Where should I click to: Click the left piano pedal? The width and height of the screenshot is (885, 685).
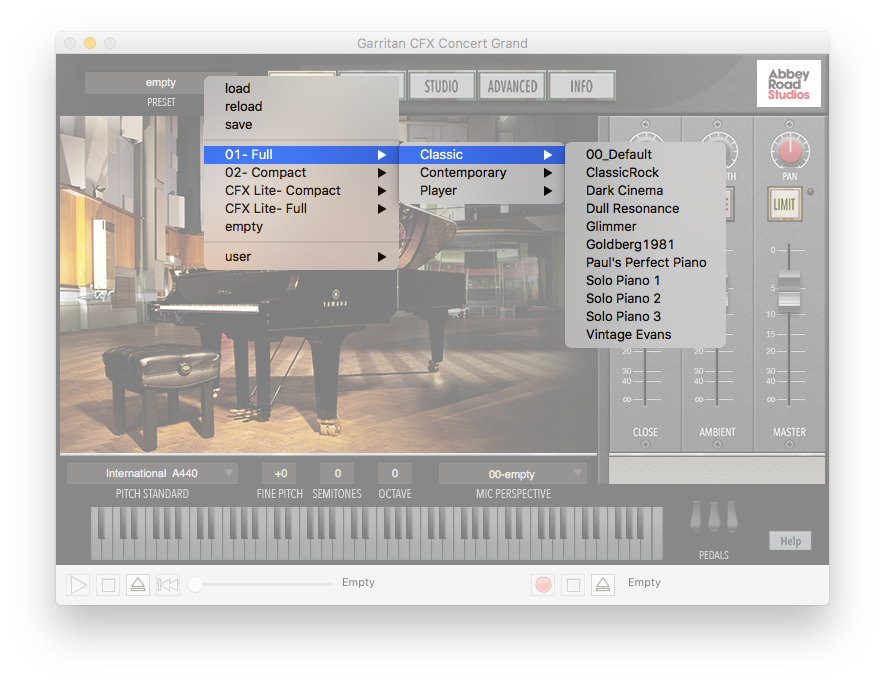(x=696, y=516)
